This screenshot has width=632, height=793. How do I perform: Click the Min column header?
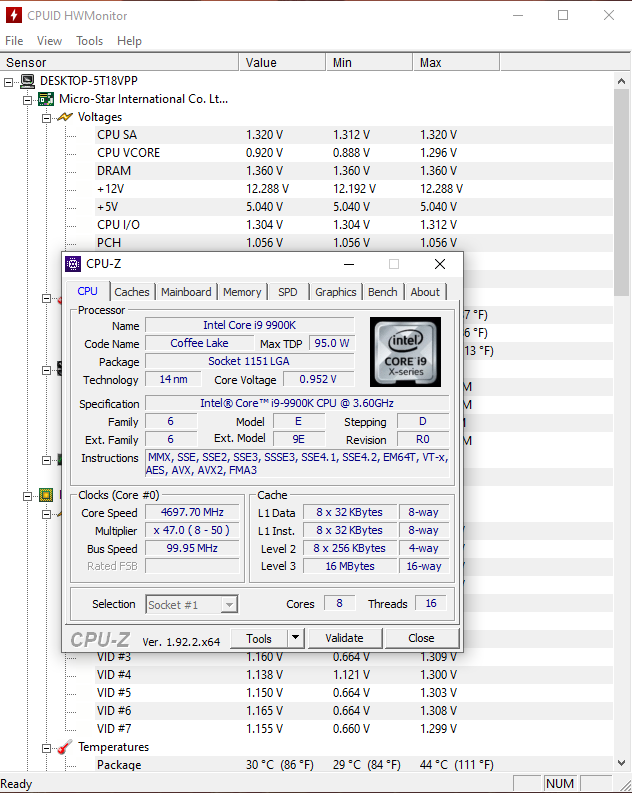pyautogui.click(x=369, y=63)
